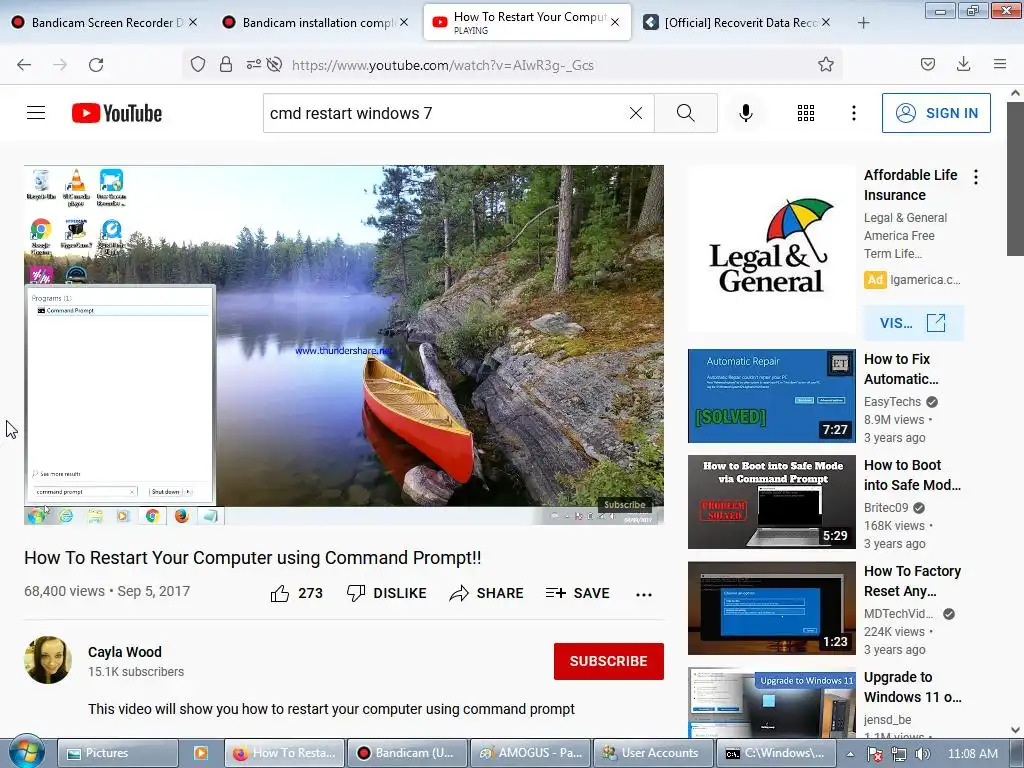Open the Affordable Life Insurance ad title

[x=910, y=185]
